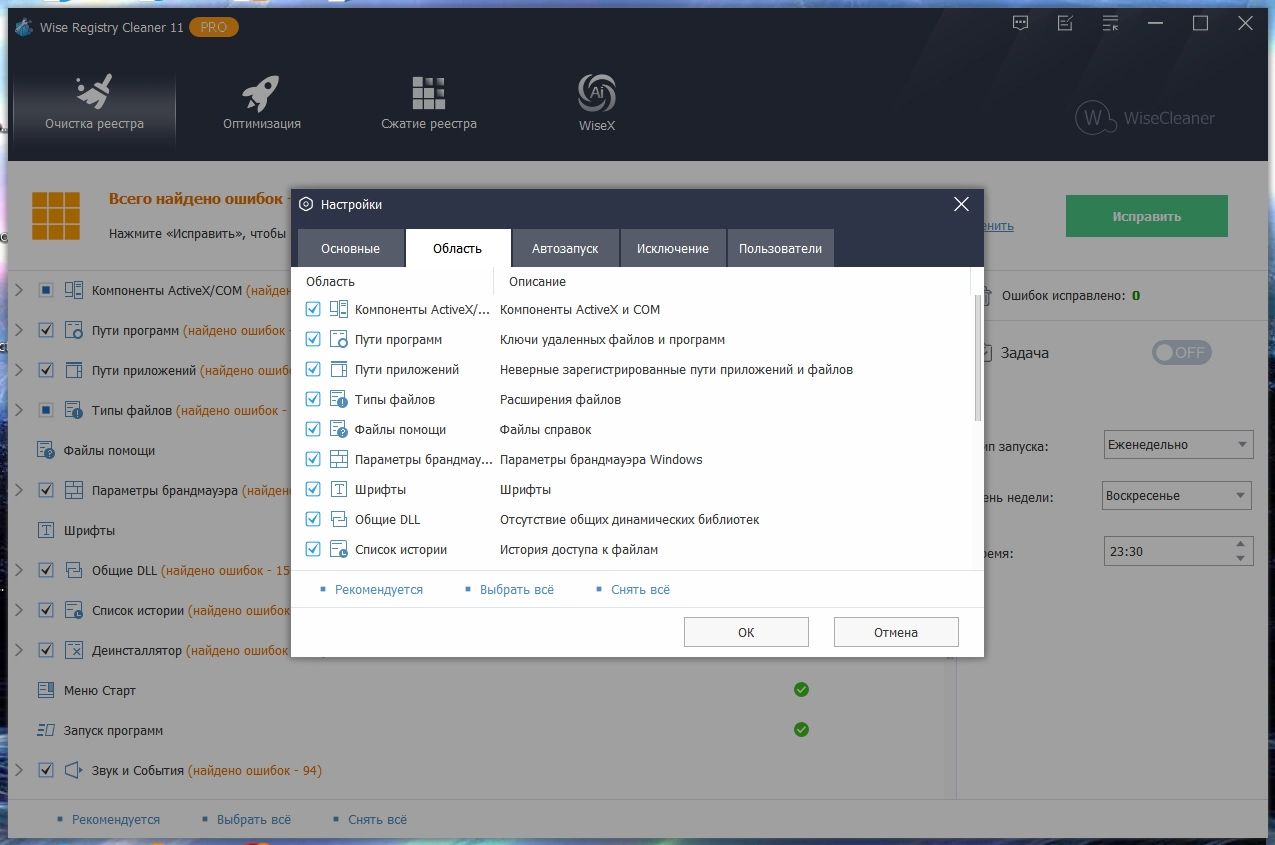
Task: Open the WiseX AI icon
Action: (596, 93)
